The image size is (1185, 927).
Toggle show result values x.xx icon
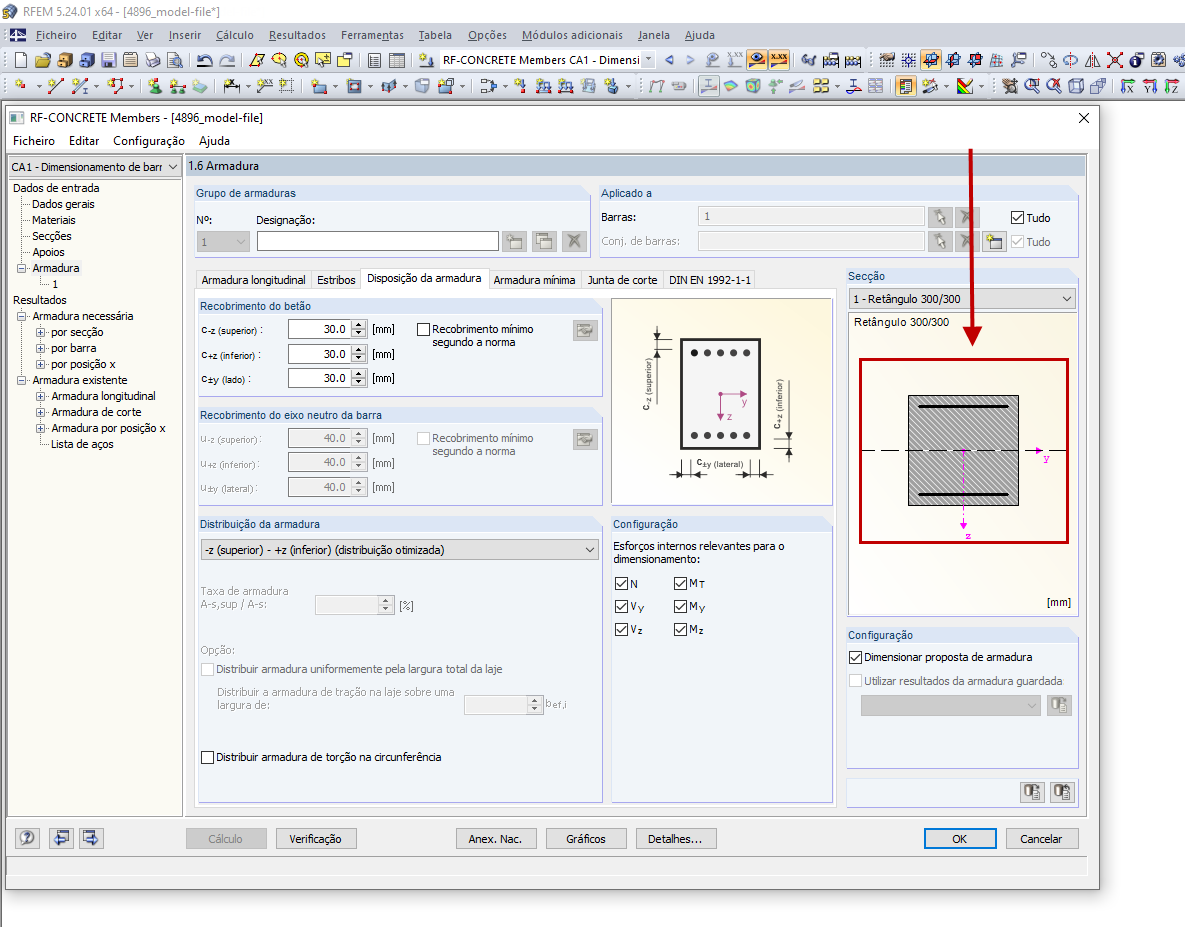[x=778, y=60]
